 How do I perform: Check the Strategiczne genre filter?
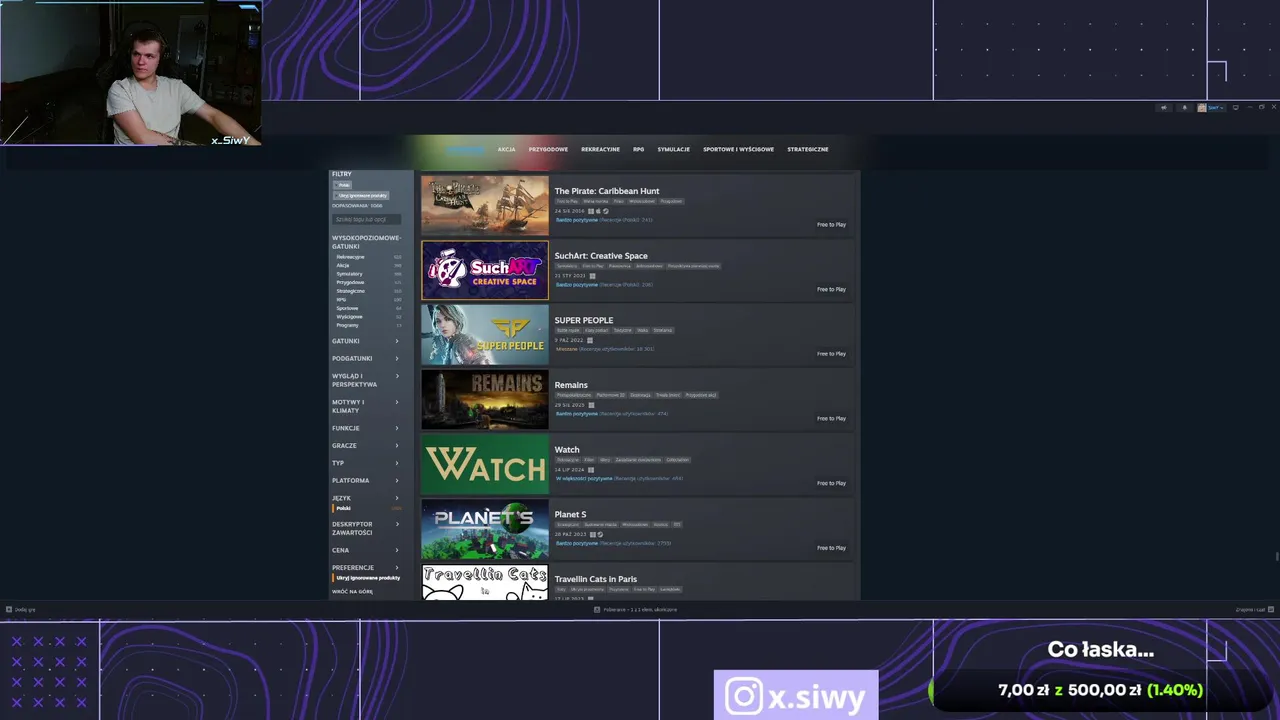coord(368,291)
